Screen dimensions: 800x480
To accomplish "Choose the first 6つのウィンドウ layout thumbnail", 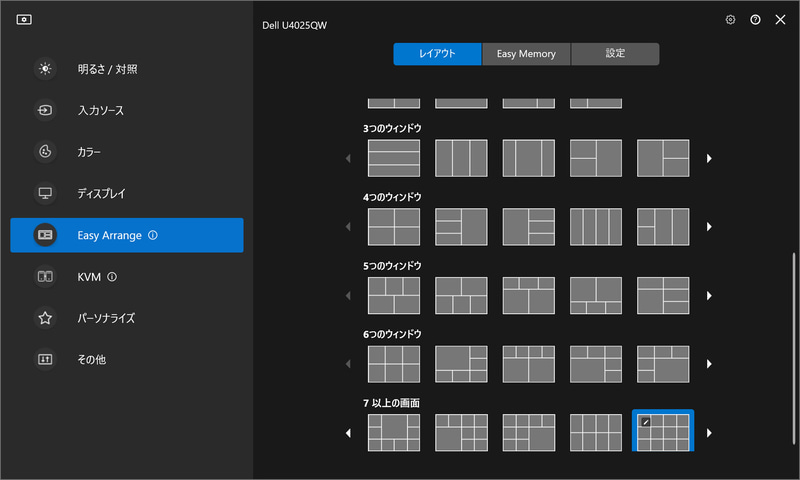I will pyautogui.click(x=393, y=364).
